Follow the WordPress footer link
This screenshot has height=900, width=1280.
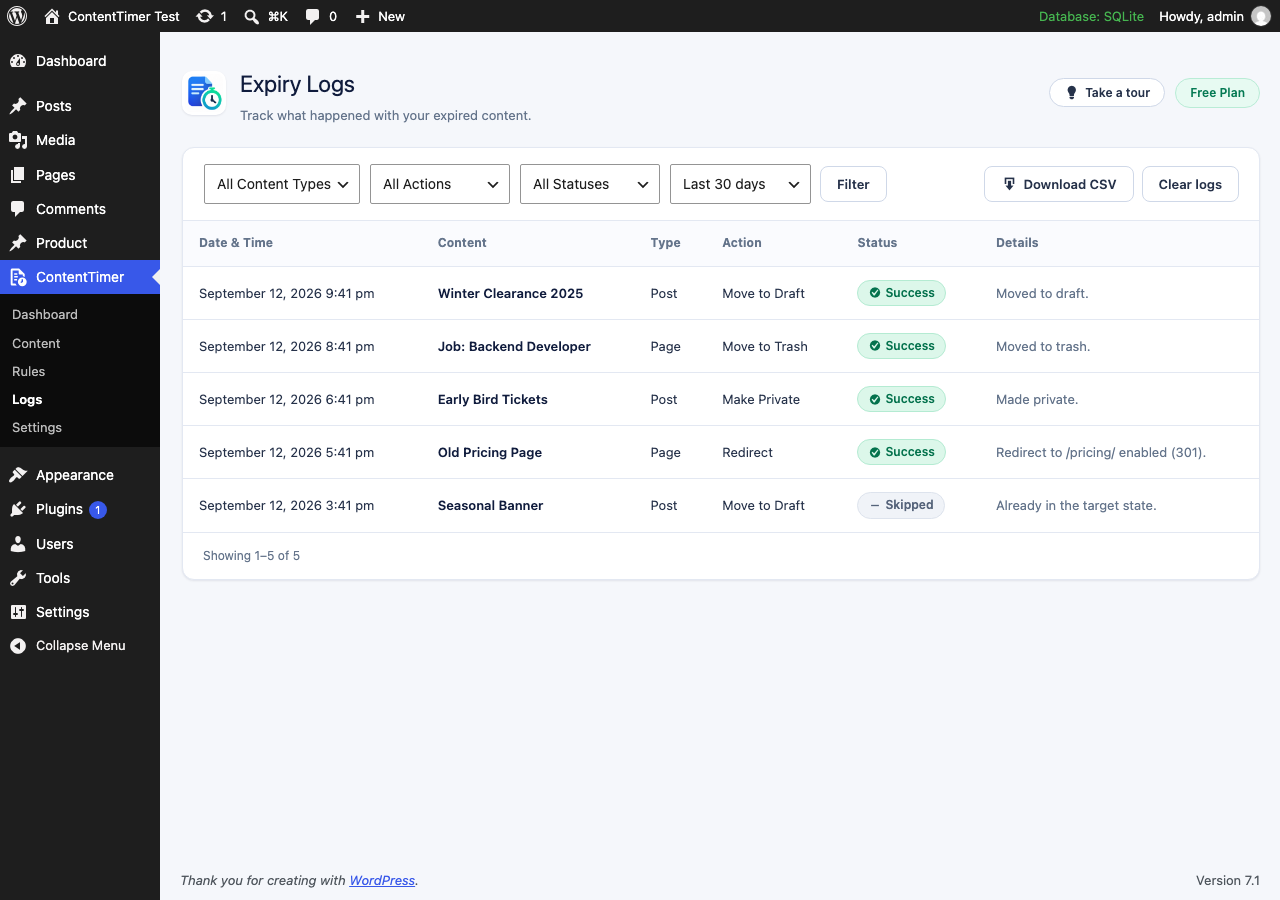[x=382, y=881]
